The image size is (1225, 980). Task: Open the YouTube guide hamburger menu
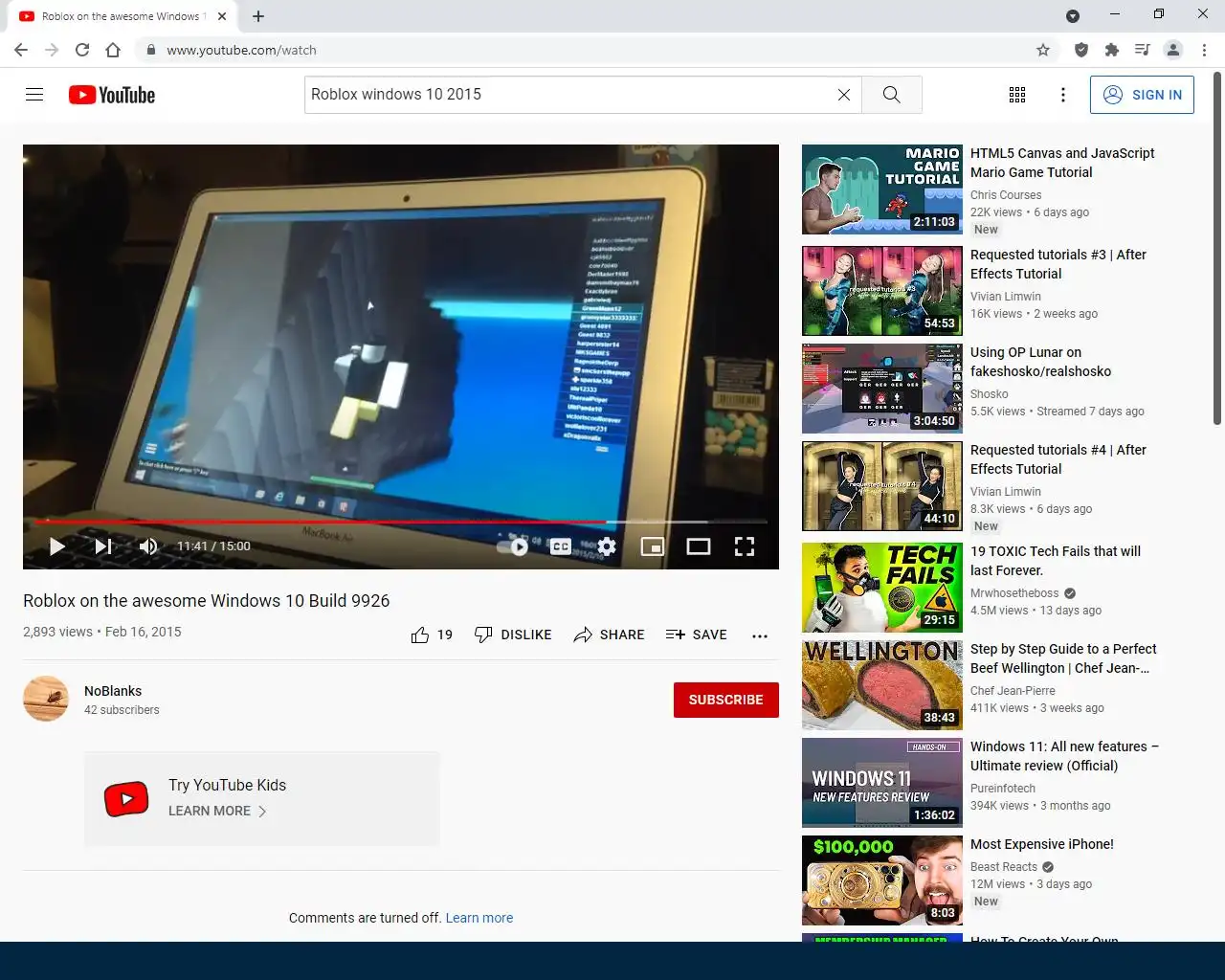(x=34, y=95)
